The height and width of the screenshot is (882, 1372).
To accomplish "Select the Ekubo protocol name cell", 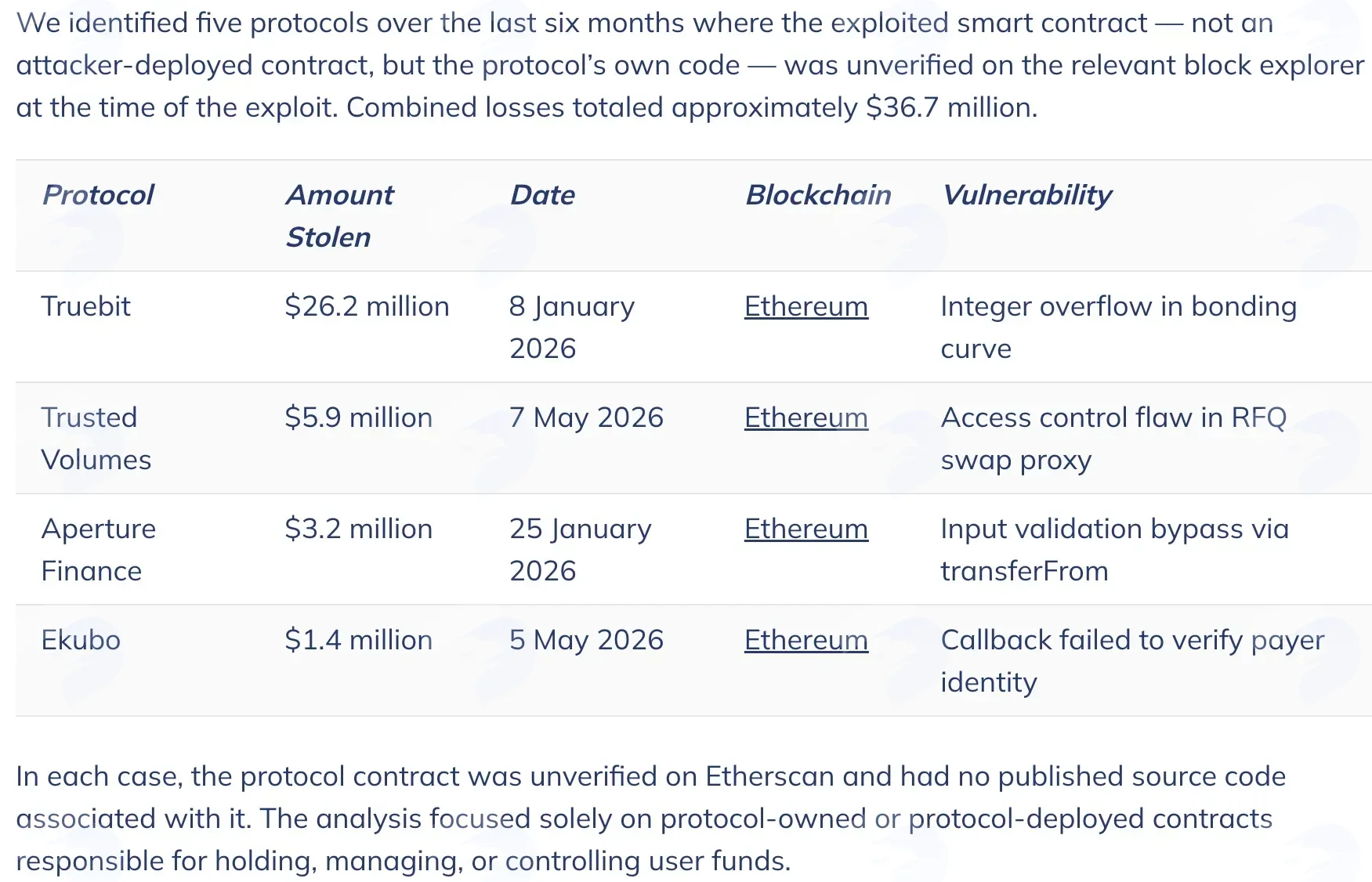I will point(81,640).
